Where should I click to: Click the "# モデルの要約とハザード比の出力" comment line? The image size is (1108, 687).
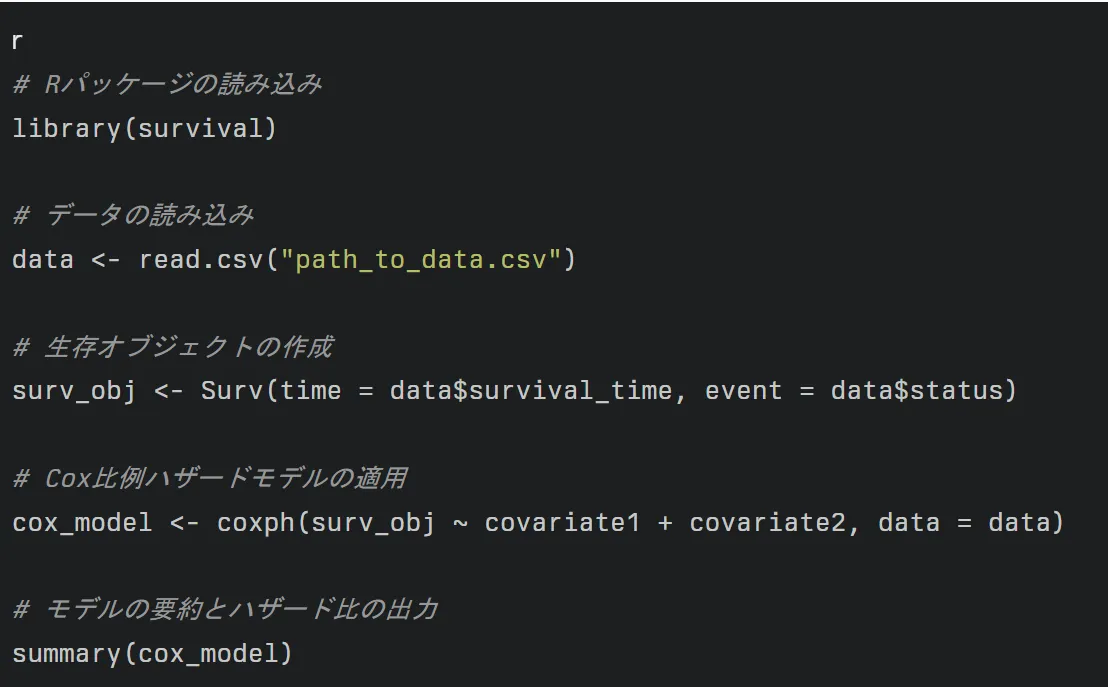tap(225, 609)
